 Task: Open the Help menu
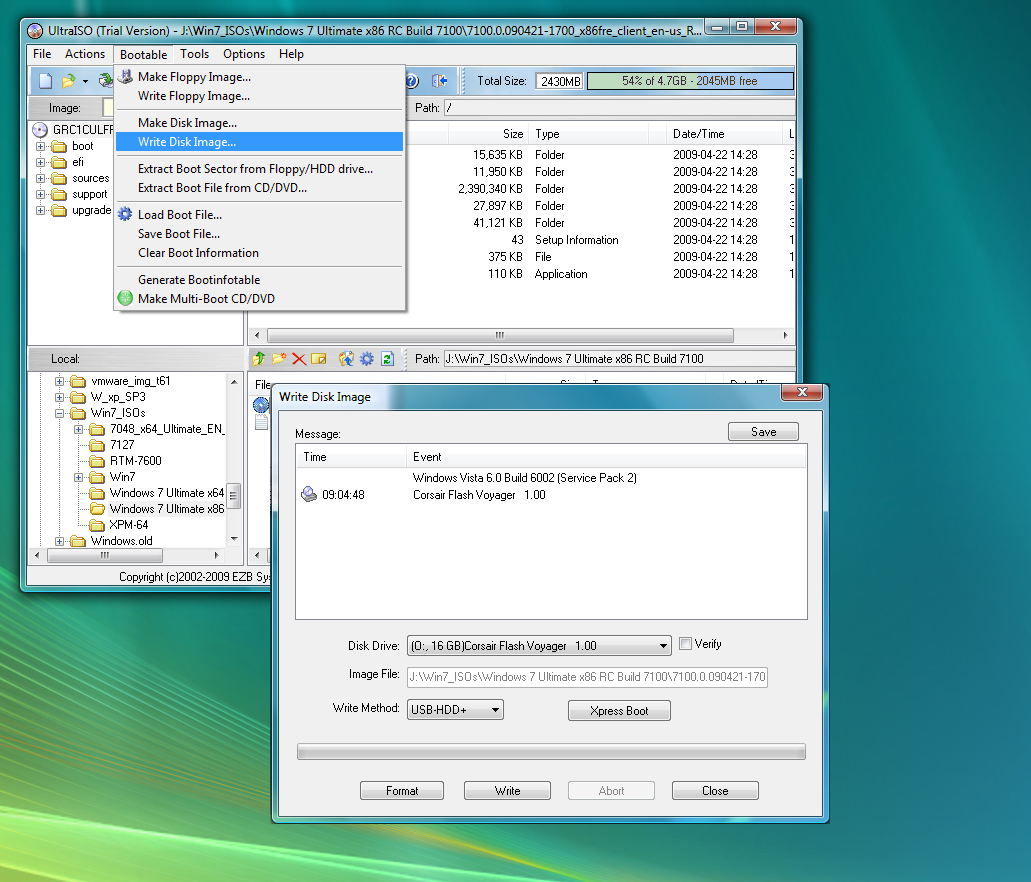tap(291, 54)
